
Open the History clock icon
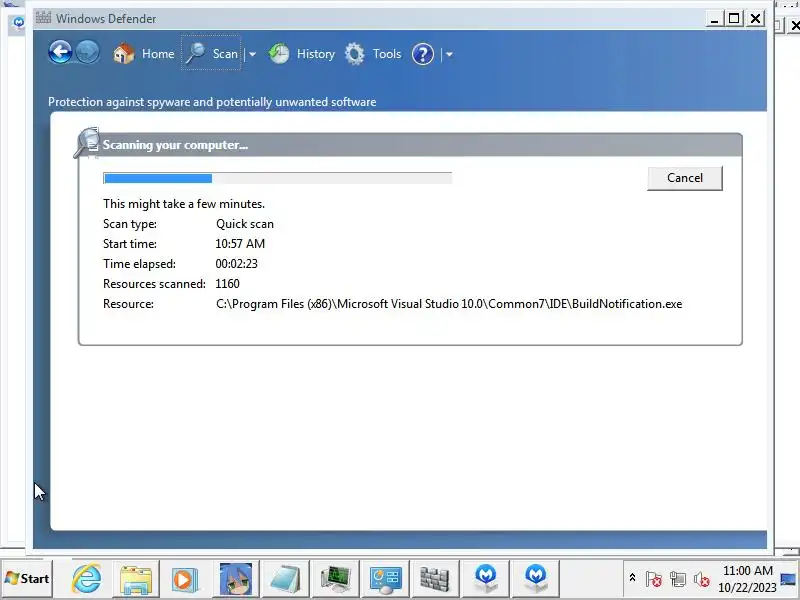pos(279,54)
